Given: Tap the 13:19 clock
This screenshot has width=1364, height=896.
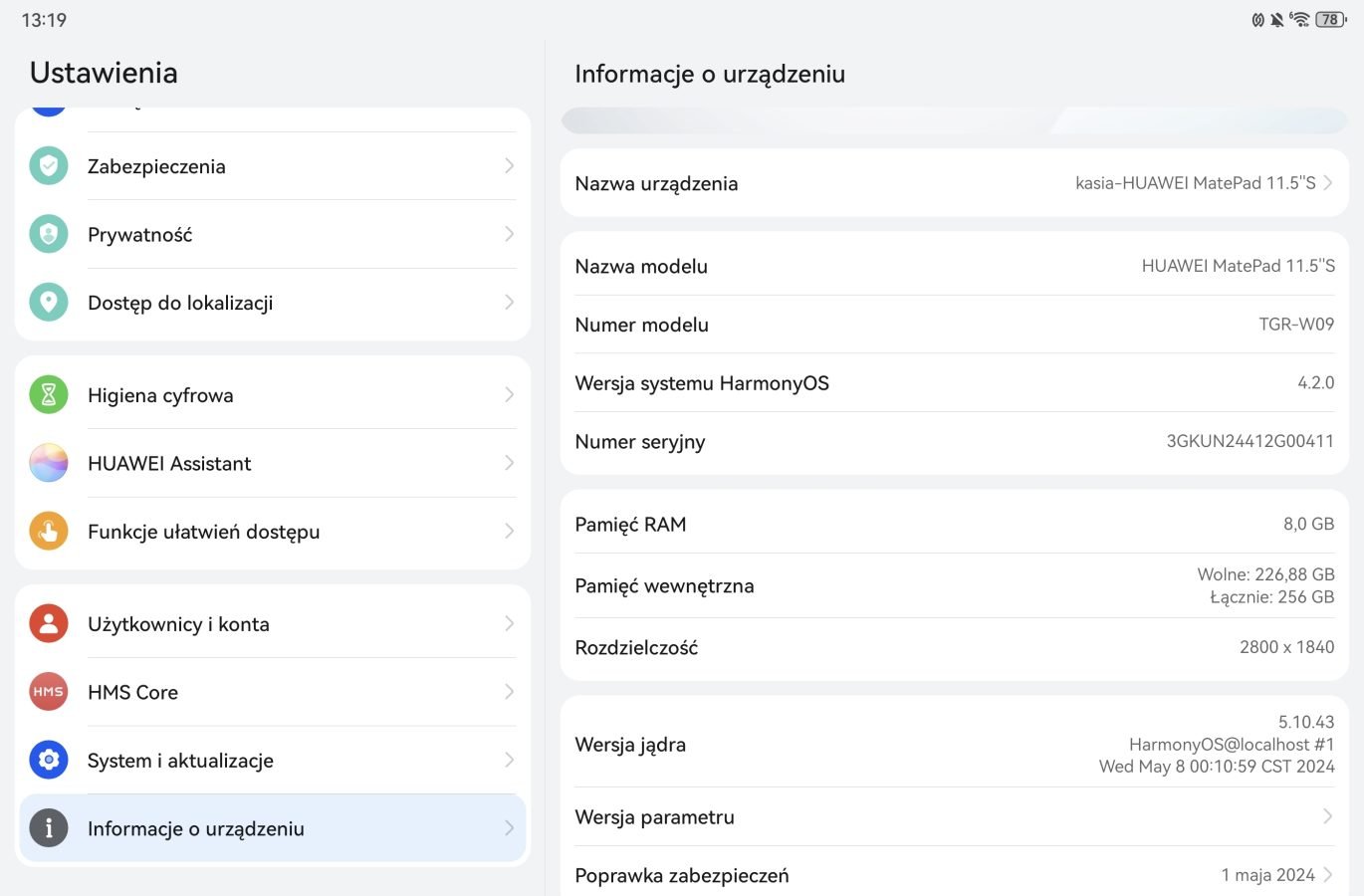Looking at the screenshot, I should click(x=44, y=20).
